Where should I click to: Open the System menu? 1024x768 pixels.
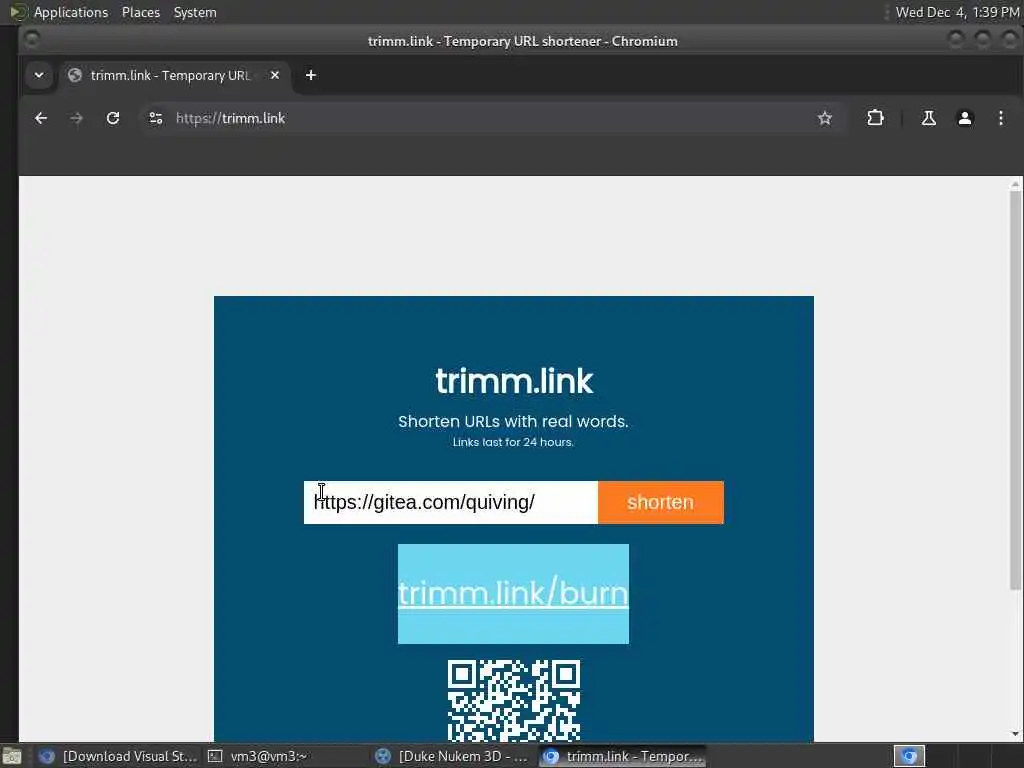pos(195,12)
